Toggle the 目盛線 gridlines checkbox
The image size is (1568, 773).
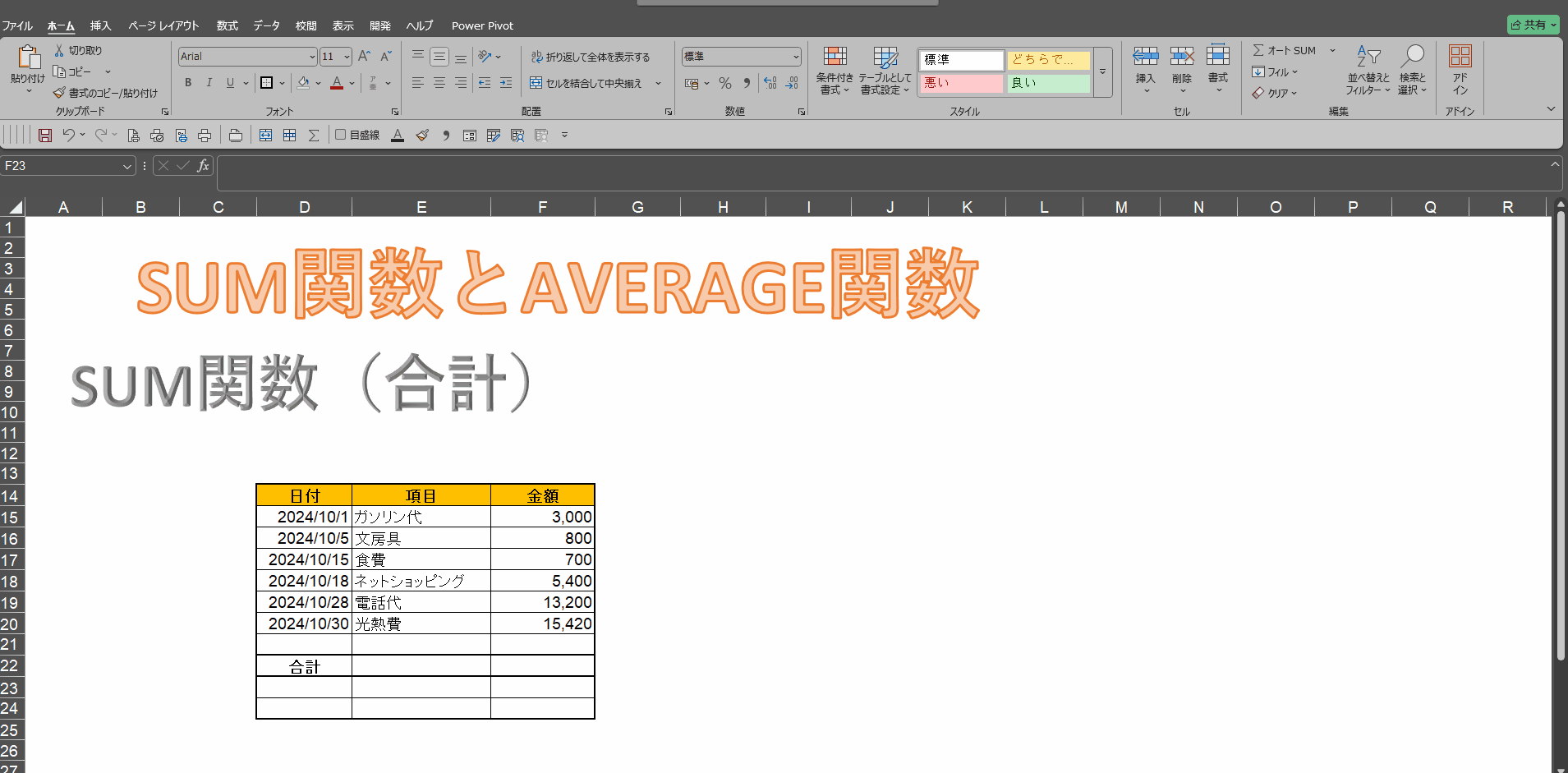340,135
